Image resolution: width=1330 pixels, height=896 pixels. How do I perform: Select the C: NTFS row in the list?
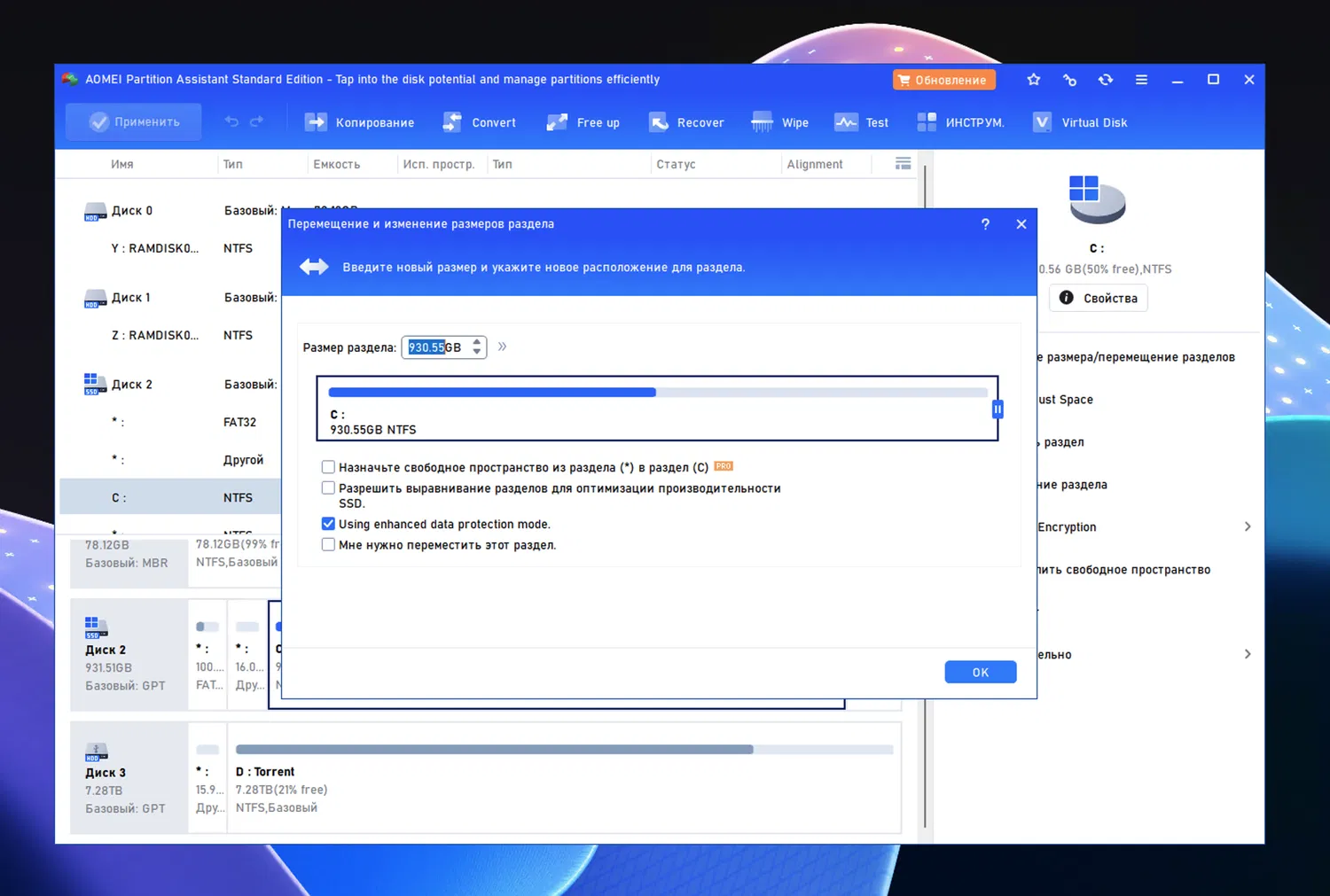(170, 497)
